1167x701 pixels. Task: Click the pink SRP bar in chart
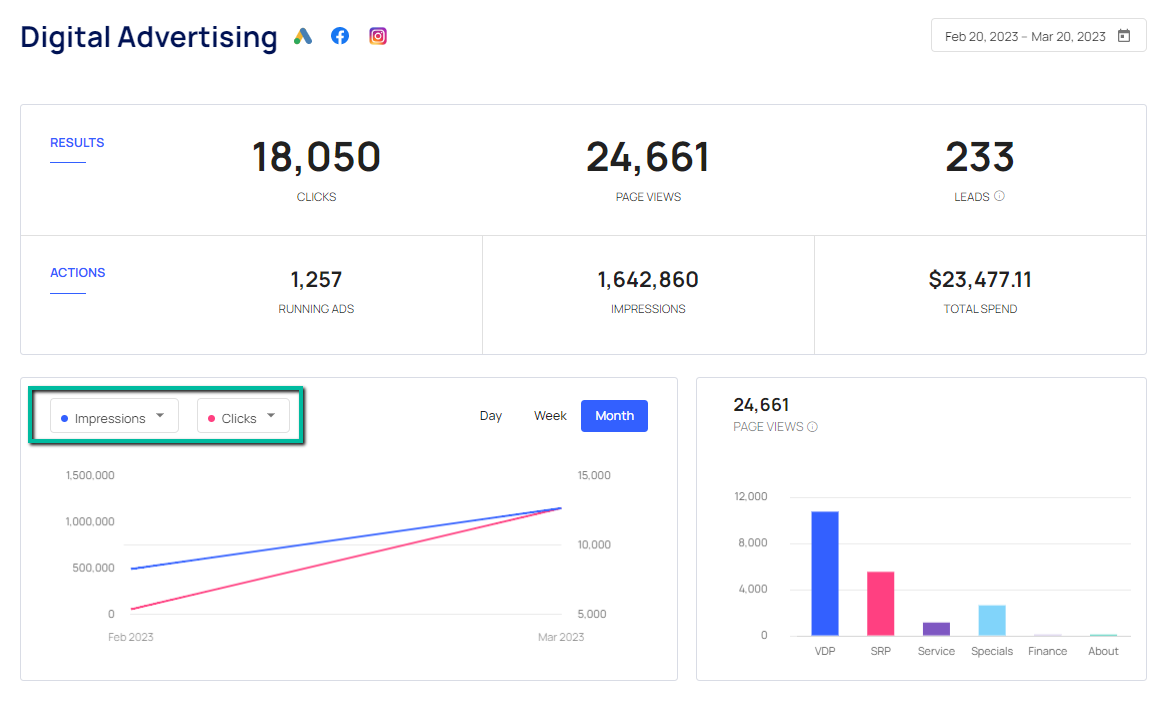click(880, 603)
